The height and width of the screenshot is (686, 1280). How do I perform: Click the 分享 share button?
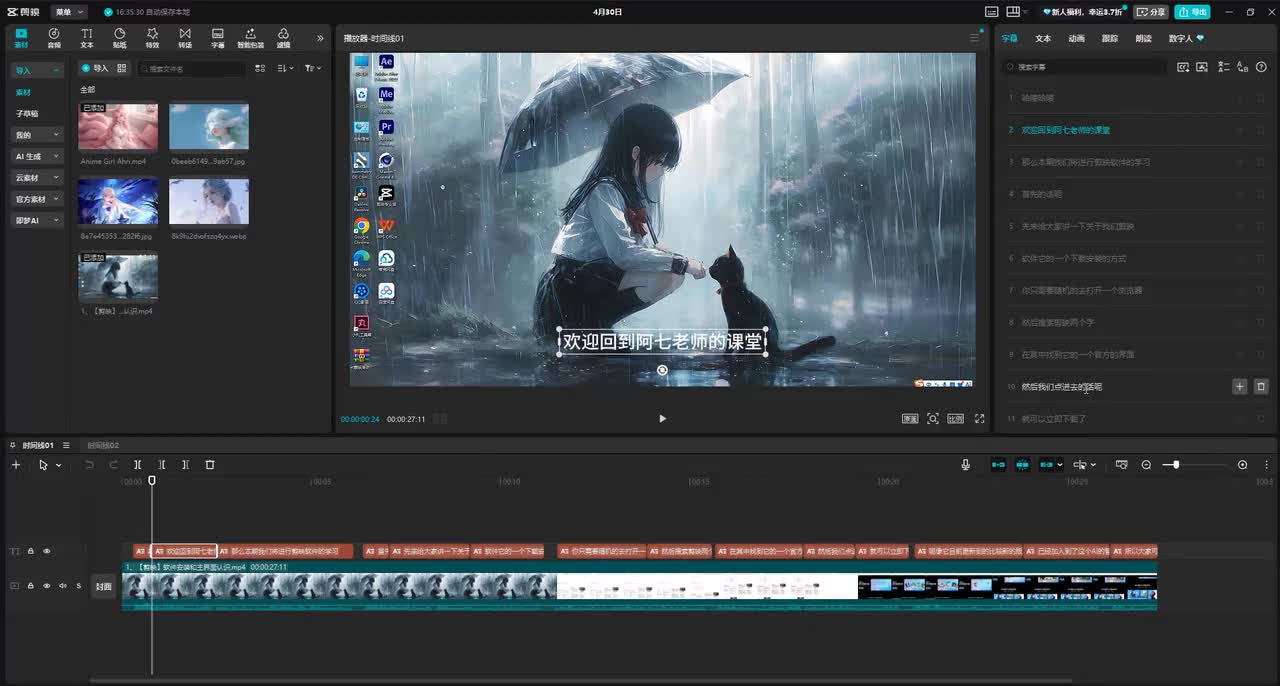(x=1151, y=12)
